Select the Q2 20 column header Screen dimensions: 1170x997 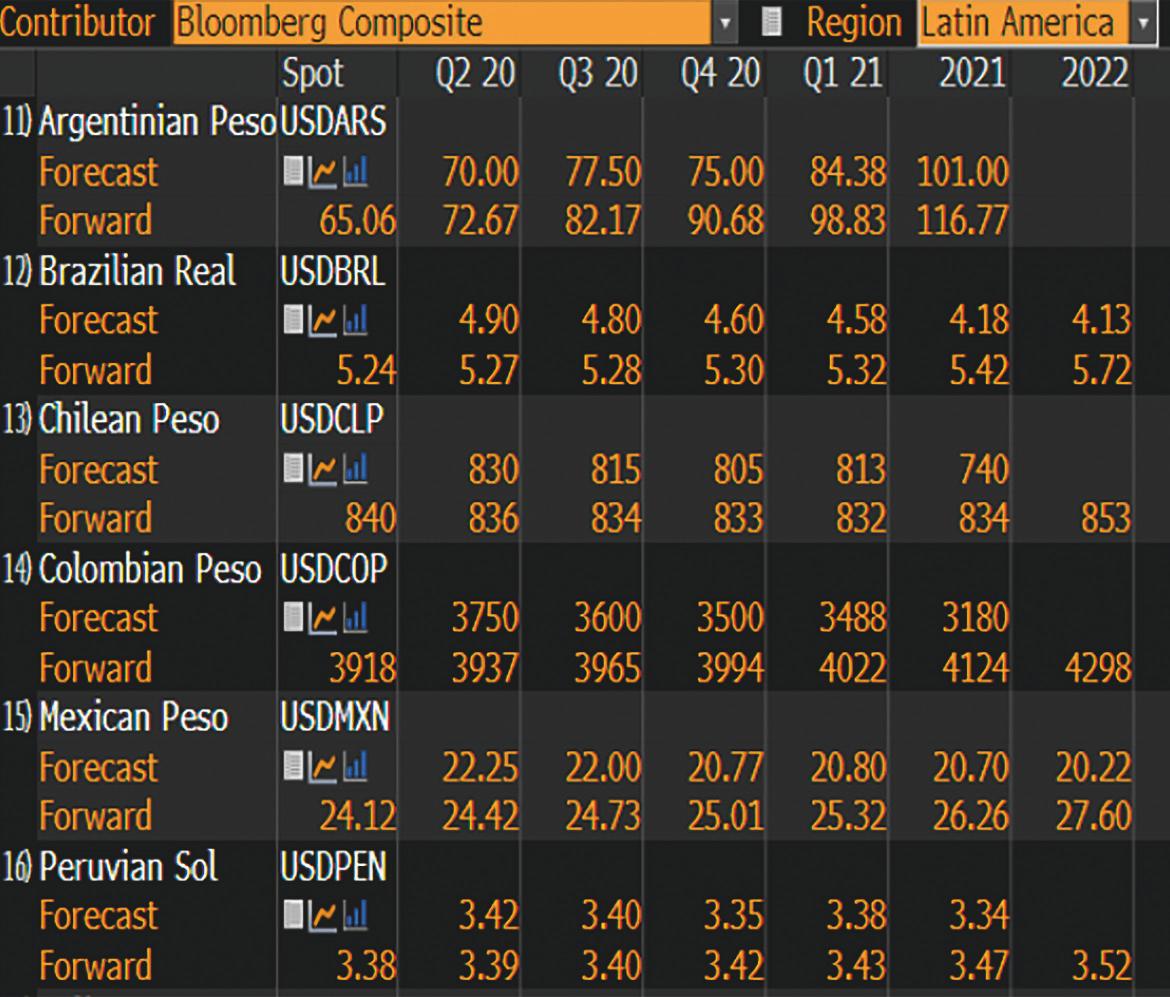pos(476,74)
